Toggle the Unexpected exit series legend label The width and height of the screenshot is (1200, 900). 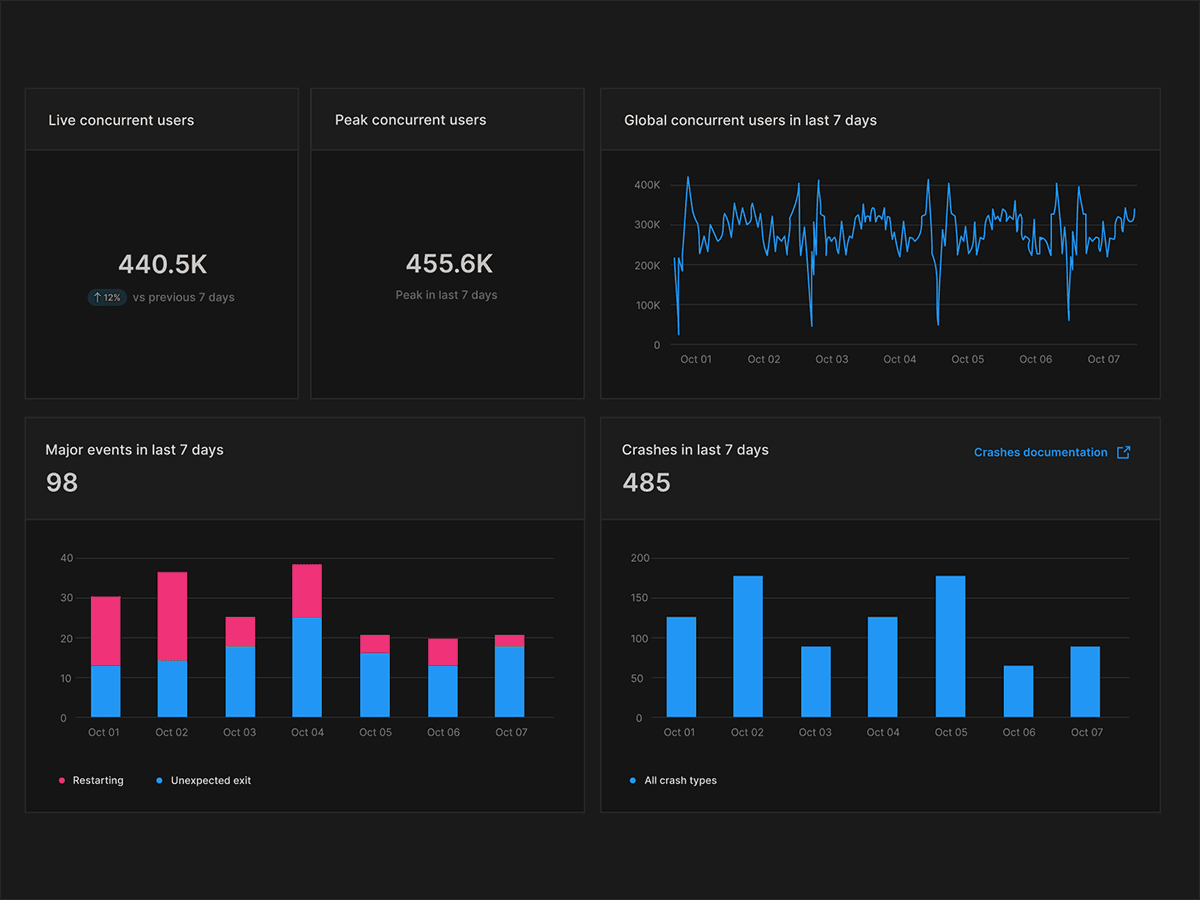coord(211,780)
